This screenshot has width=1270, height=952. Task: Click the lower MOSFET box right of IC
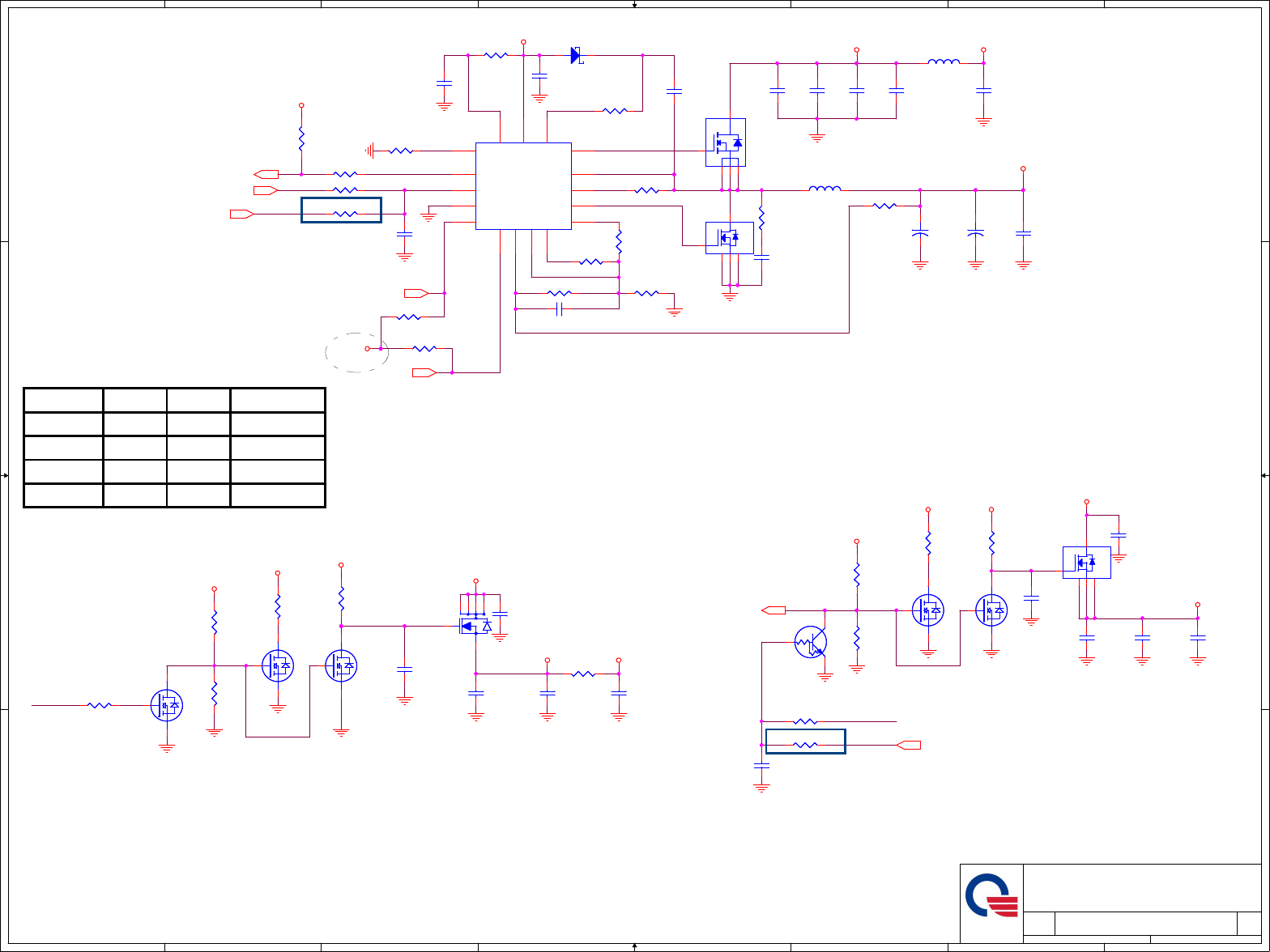(730, 237)
